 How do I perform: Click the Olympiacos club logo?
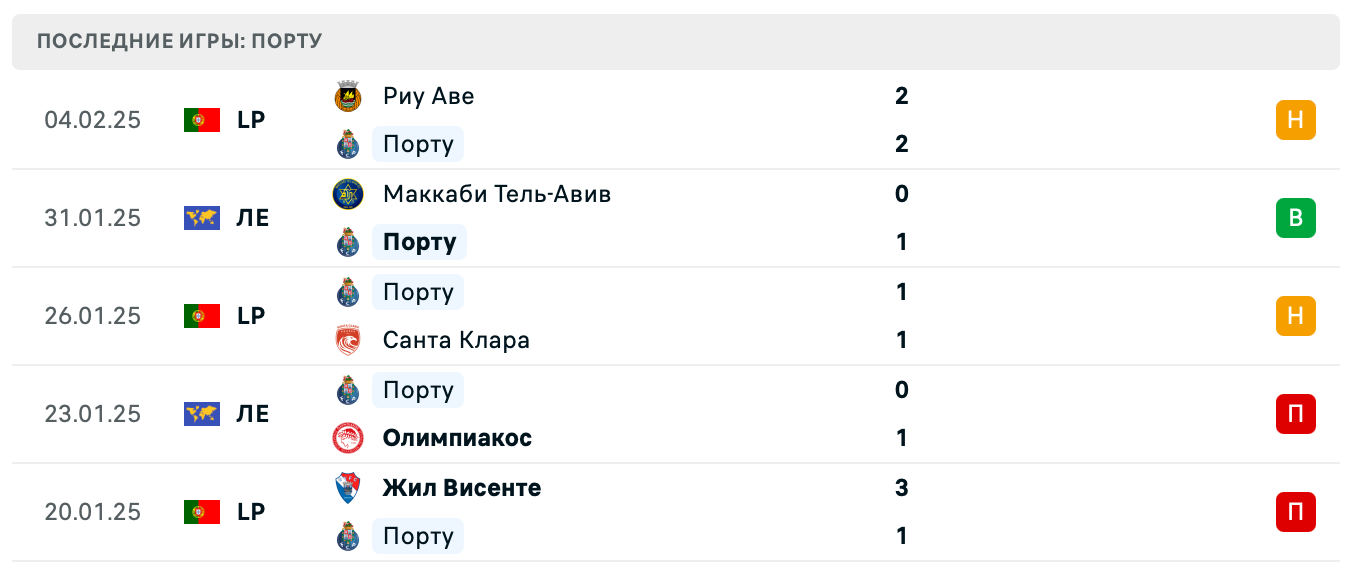[347, 438]
